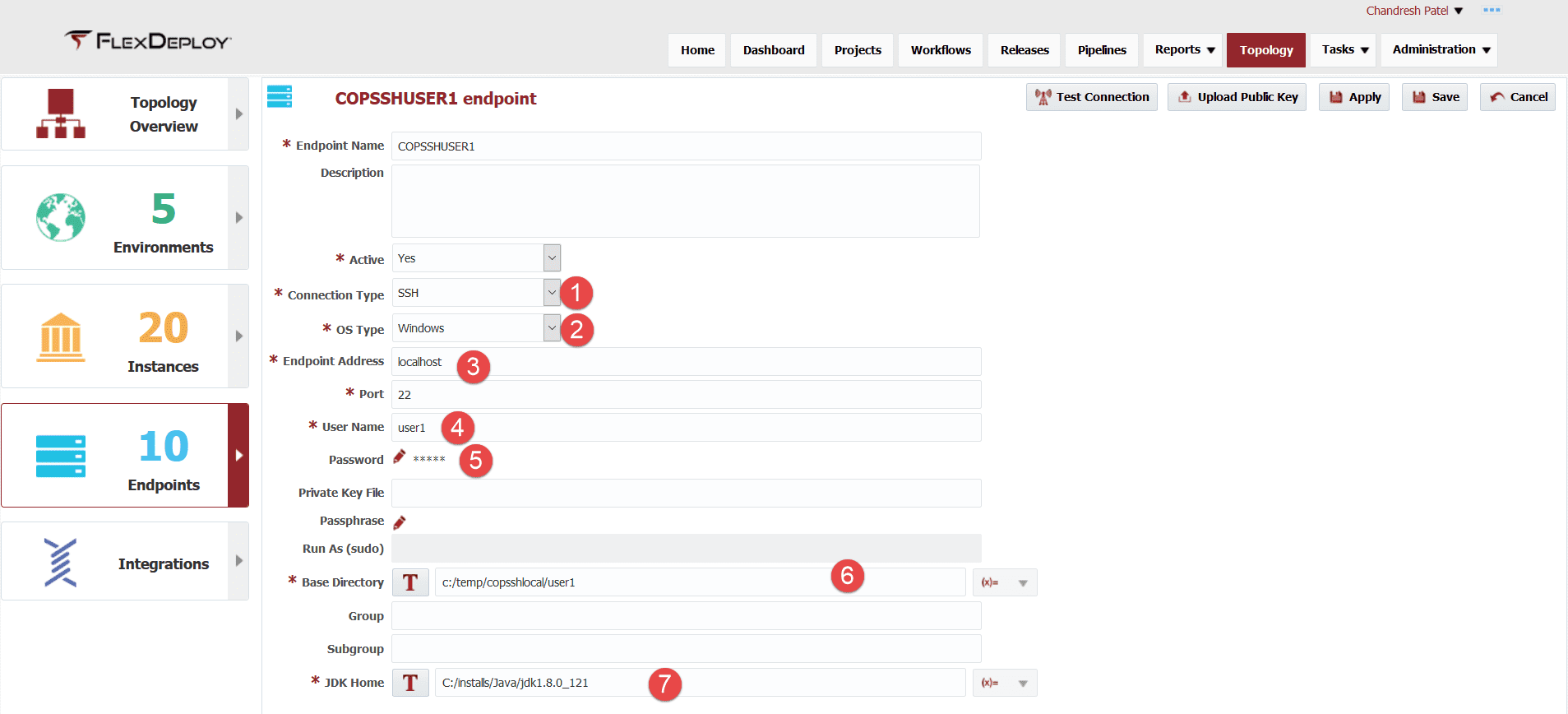This screenshot has height=714, width=1568.
Task: Open the Tasks menu
Action: pos(1345,50)
